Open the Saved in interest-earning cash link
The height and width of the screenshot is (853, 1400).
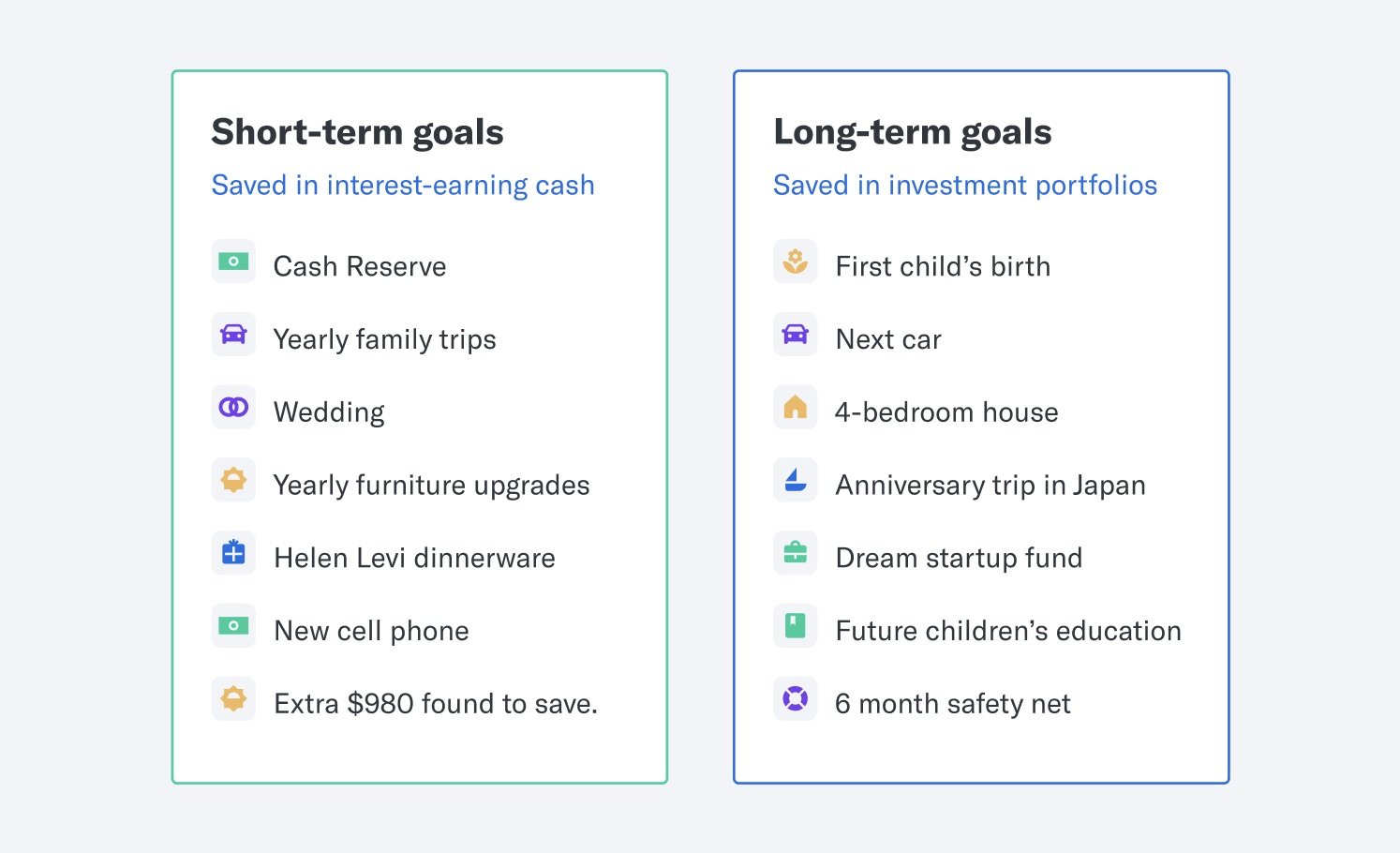(x=403, y=186)
